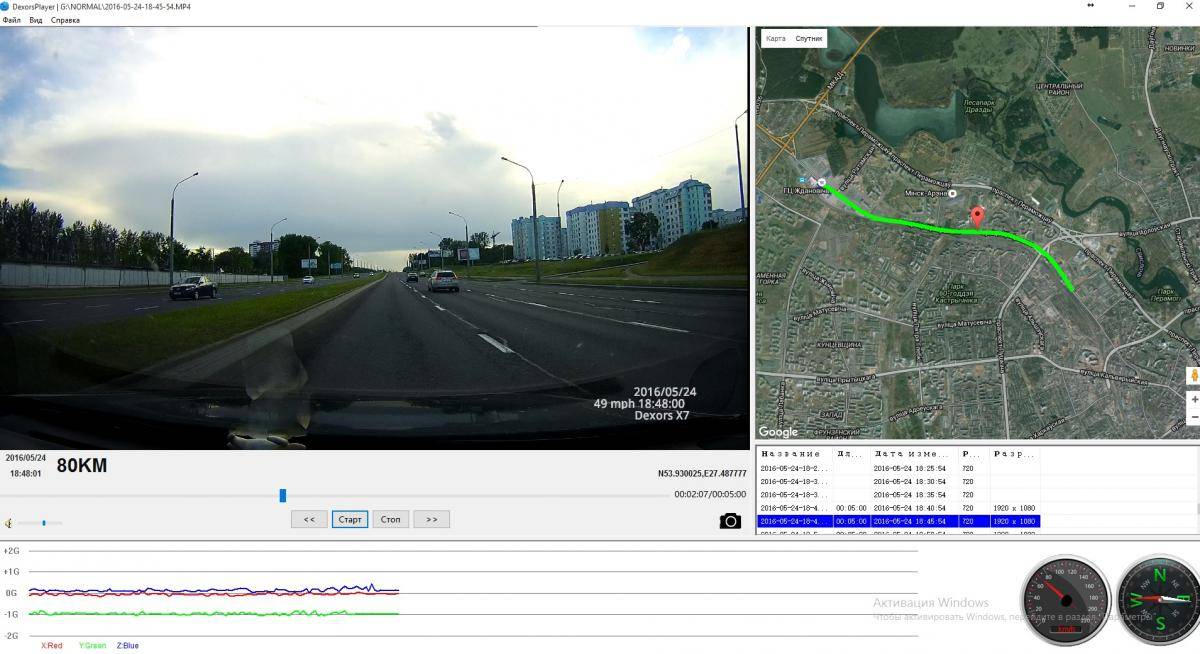1200x654 pixels.
Task: Open Street View pegman on the map
Action: (x=1193, y=376)
